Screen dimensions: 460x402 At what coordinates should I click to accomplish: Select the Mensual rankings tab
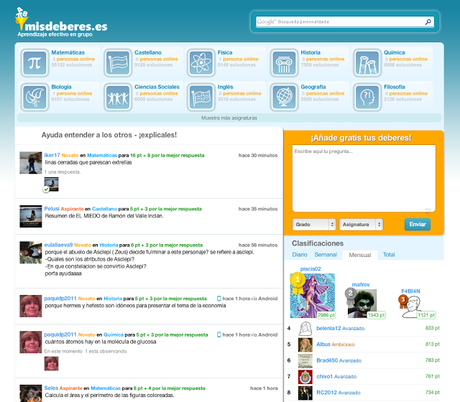click(360, 255)
